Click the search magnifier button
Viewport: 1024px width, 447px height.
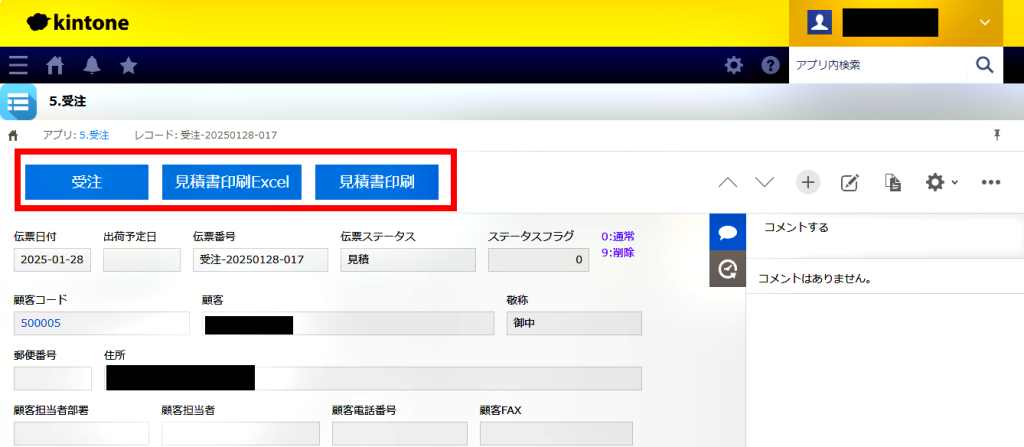pyautogui.click(x=985, y=65)
